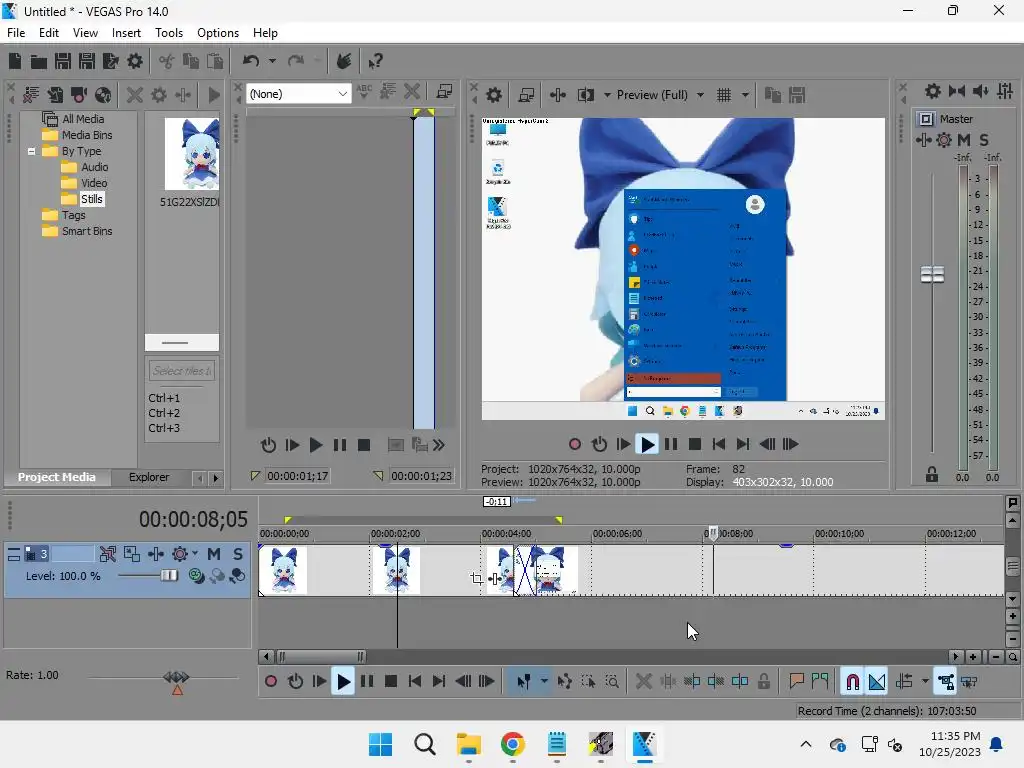Expand dropdown arrow left of Preview (Full)
The width and height of the screenshot is (1024, 768).
tap(607, 95)
